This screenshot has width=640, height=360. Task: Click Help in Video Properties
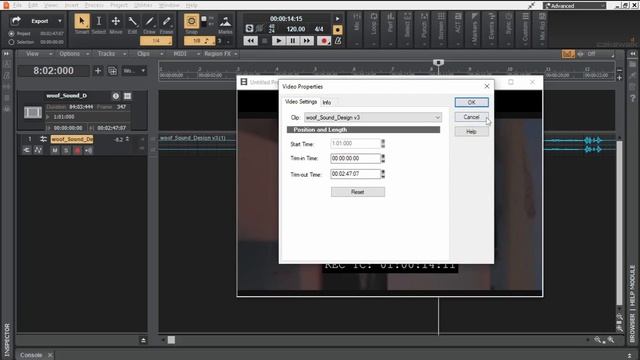(x=471, y=131)
